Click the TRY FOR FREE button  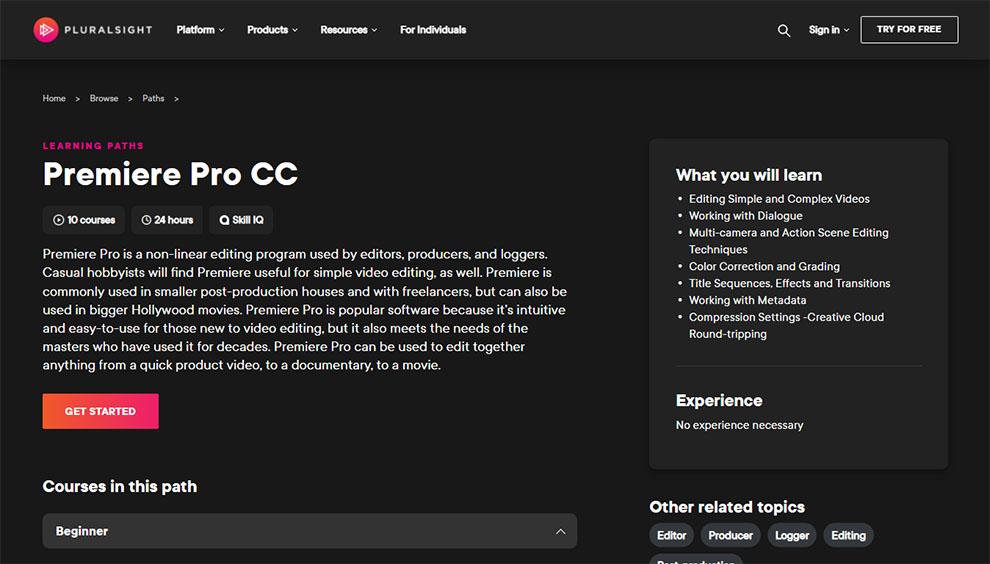[x=909, y=30]
